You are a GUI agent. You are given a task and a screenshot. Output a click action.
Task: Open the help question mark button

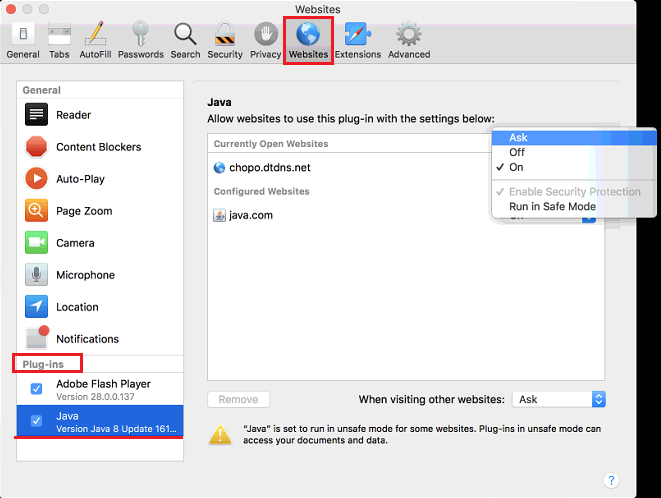tap(611, 480)
